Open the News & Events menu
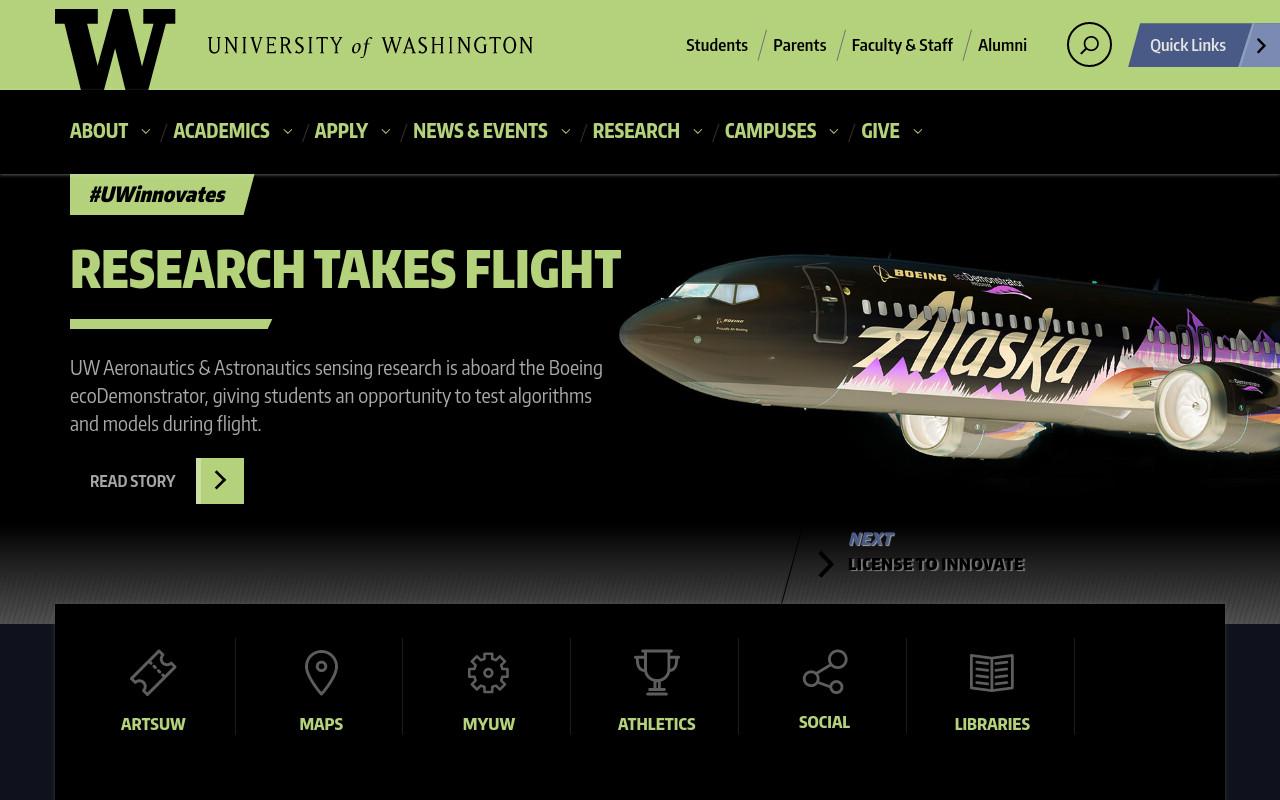 coord(480,131)
